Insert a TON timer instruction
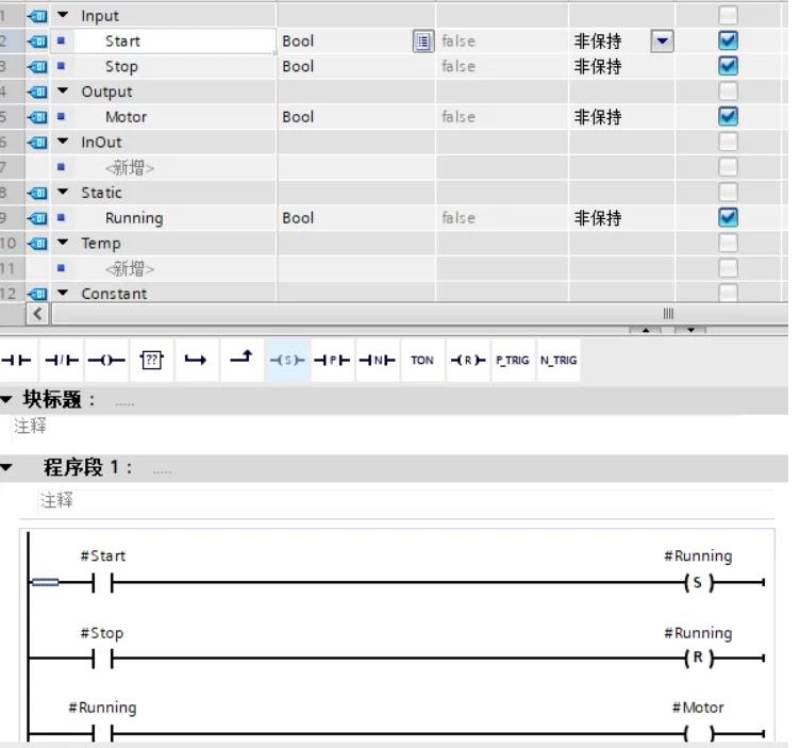This screenshot has height=748, width=800. click(x=422, y=360)
